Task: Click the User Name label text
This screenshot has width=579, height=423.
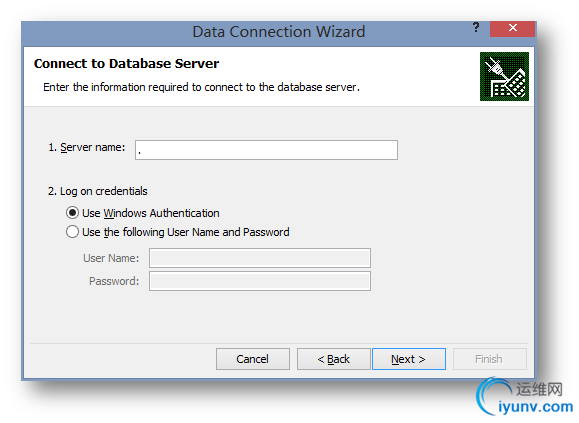Action: point(111,258)
